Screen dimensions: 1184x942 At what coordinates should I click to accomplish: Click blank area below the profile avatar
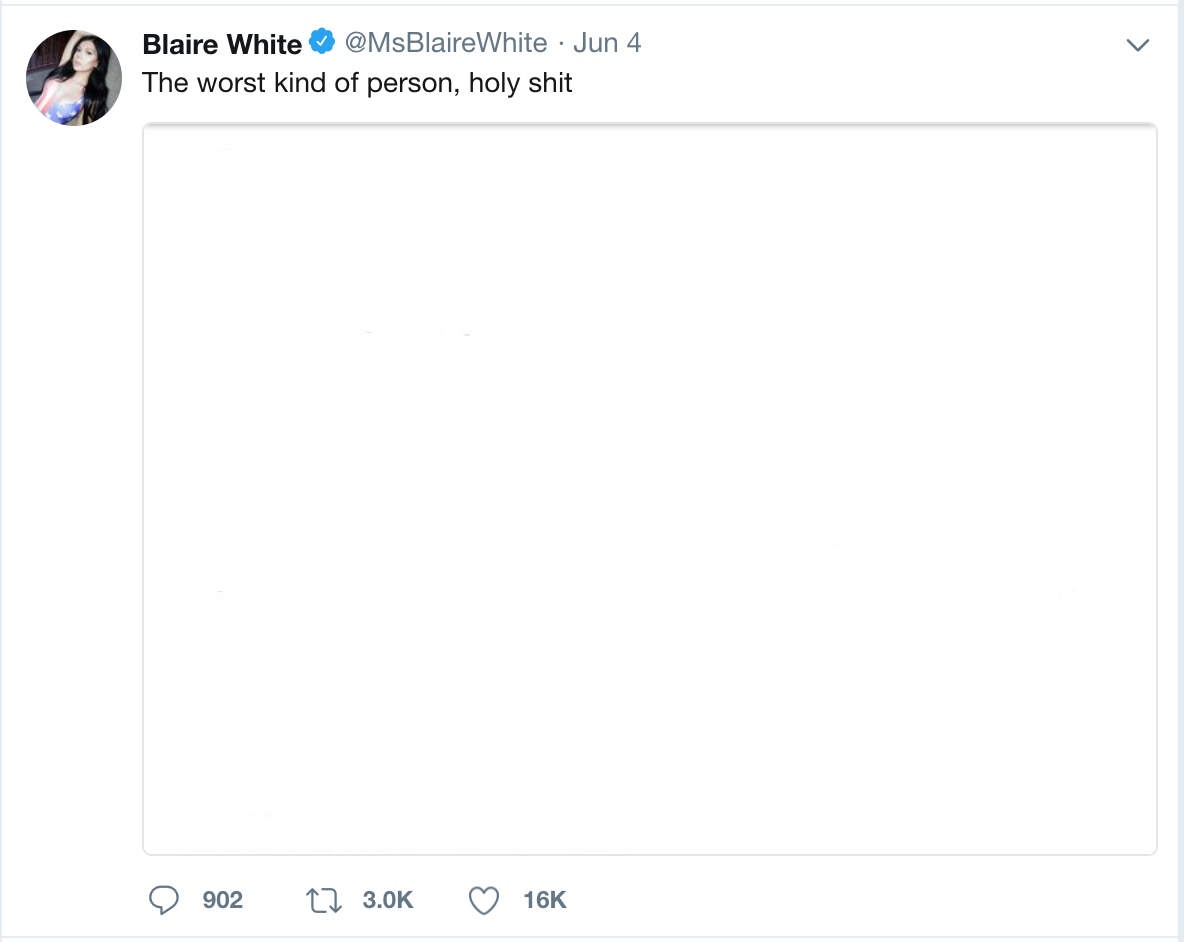(x=74, y=491)
